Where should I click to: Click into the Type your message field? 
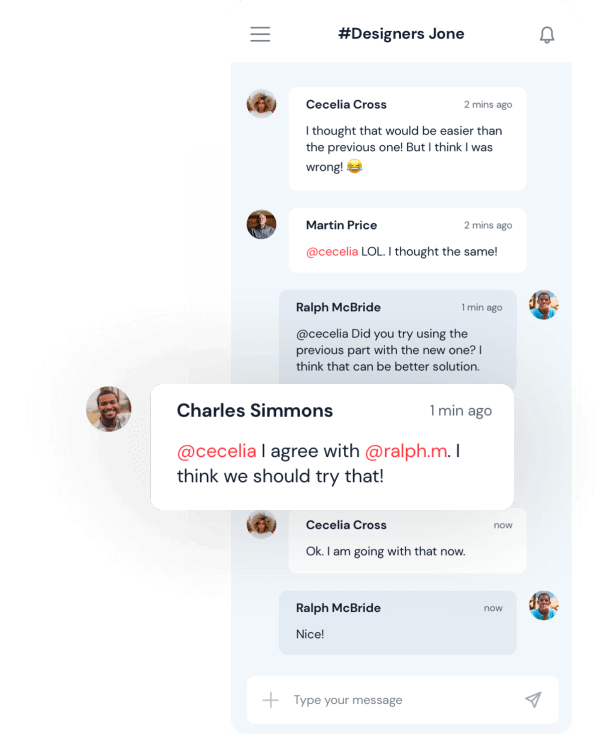402,700
